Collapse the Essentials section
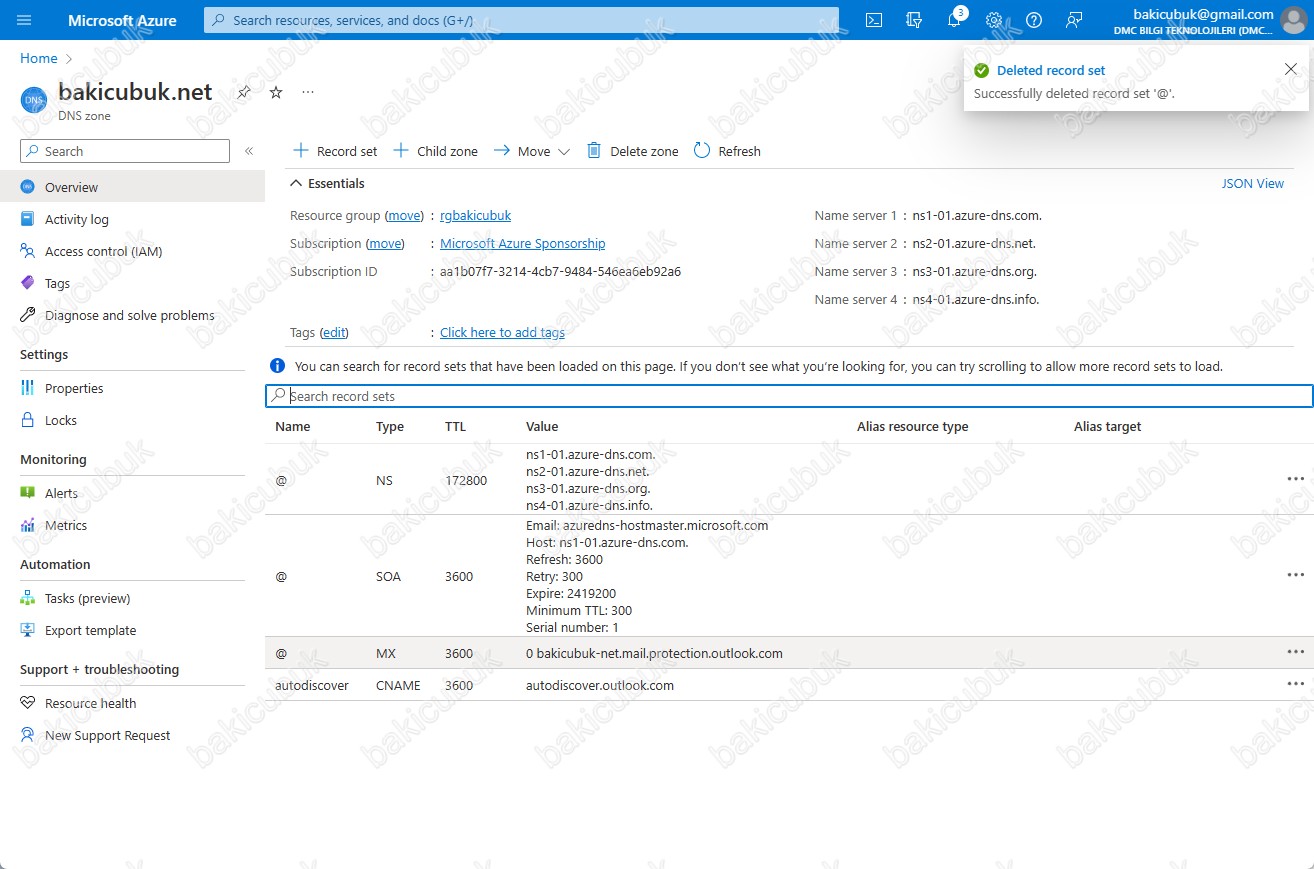Image resolution: width=1314 pixels, height=869 pixels. click(x=327, y=184)
